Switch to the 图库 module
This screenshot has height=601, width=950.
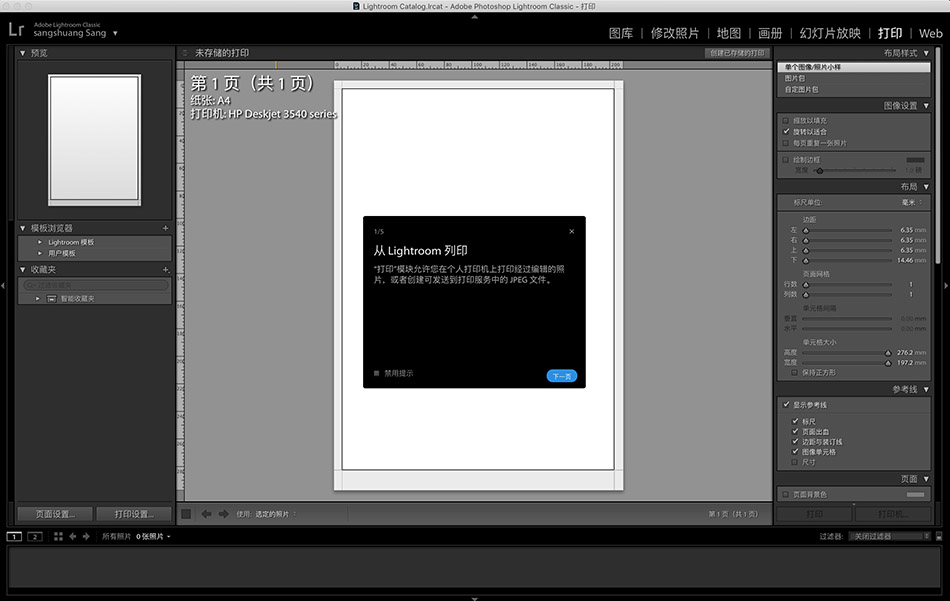pos(620,33)
